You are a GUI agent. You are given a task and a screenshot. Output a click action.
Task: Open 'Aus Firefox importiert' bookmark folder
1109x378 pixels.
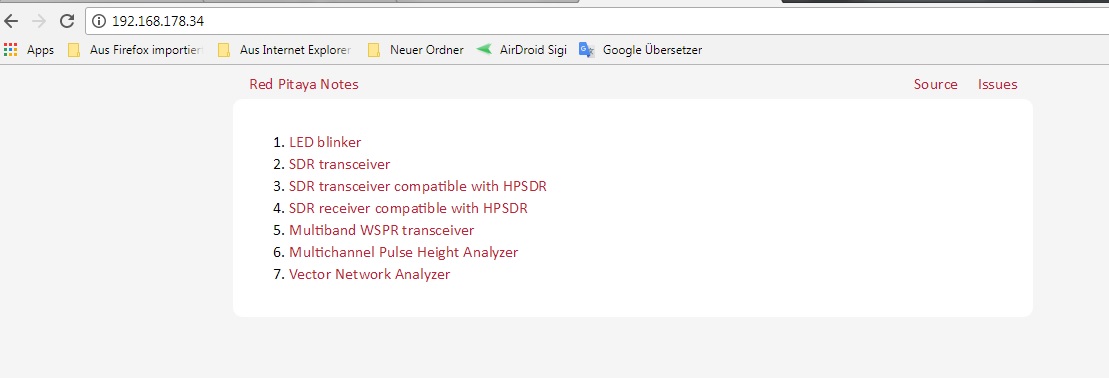coord(136,50)
